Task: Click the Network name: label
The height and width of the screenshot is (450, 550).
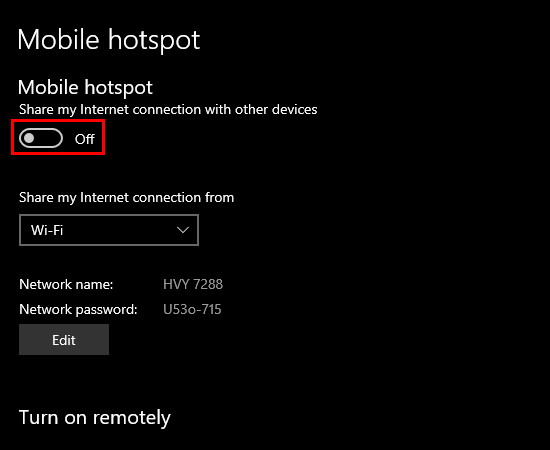Action: pyautogui.click(x=66, y=284)
